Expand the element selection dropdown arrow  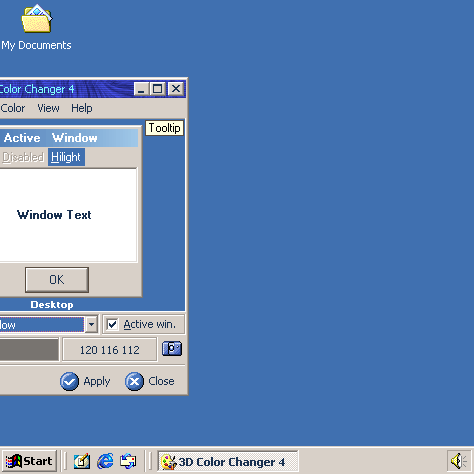[x=91, y=324]
